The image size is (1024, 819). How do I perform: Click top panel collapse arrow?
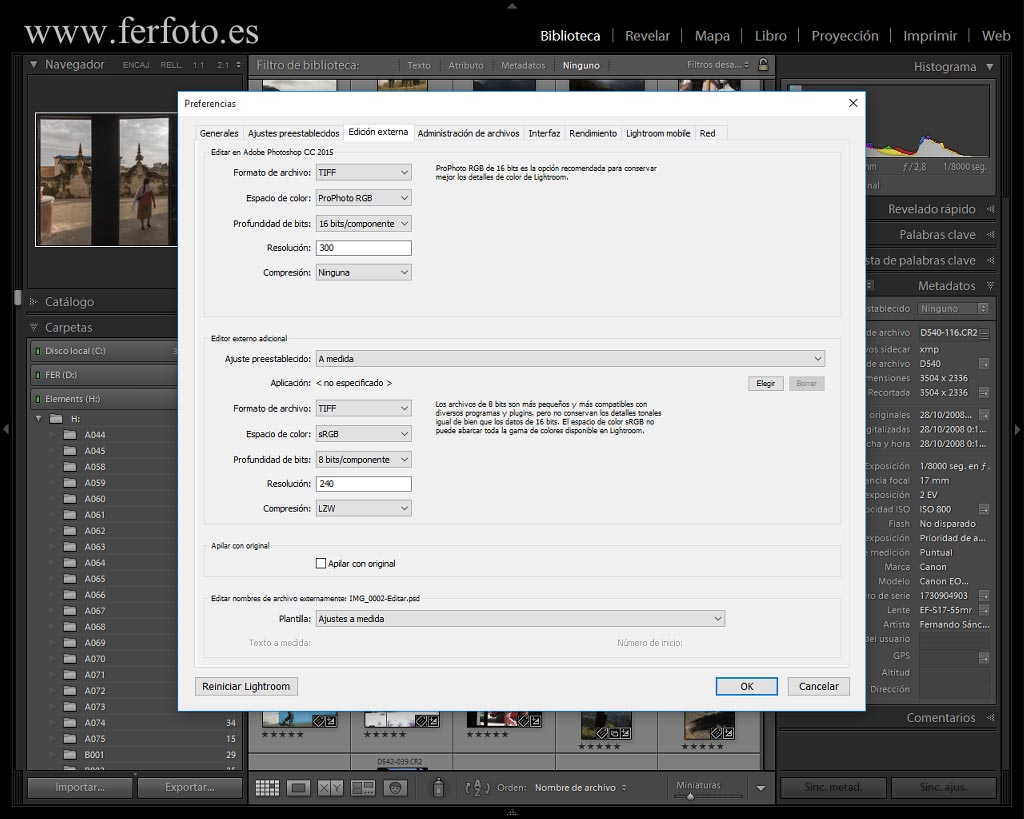click(x=512, y=6)
